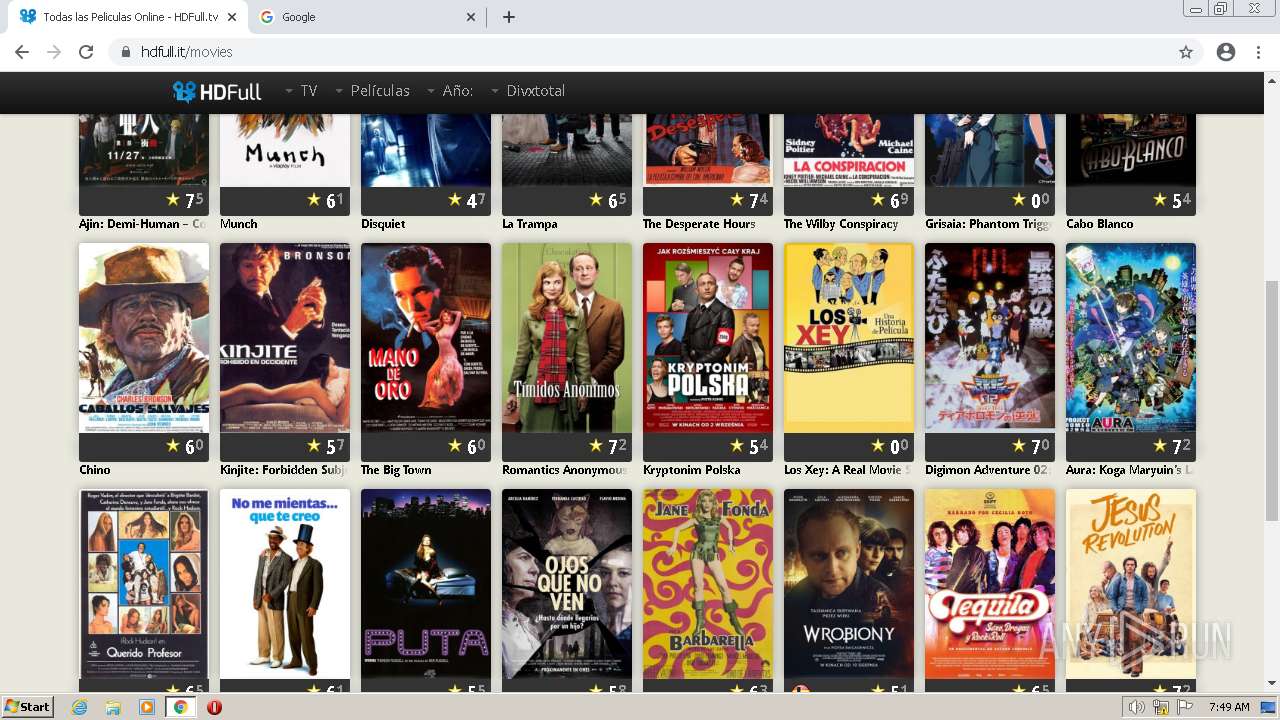Select the Caballos Salvajes poster thumbnail
Image resolution: width=1280 pixels, height=720 pixels.
(x=144, y=338)
